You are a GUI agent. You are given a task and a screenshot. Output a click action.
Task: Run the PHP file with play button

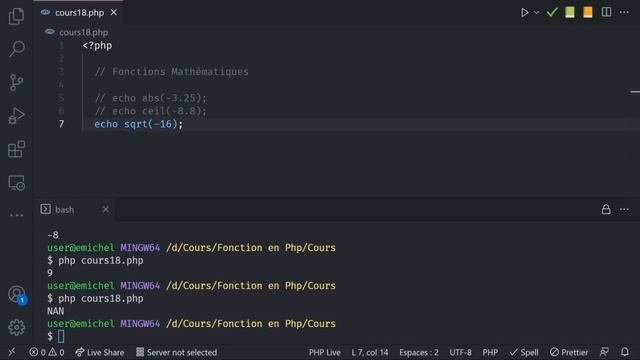pyautogui.click(x=524, y=13)
